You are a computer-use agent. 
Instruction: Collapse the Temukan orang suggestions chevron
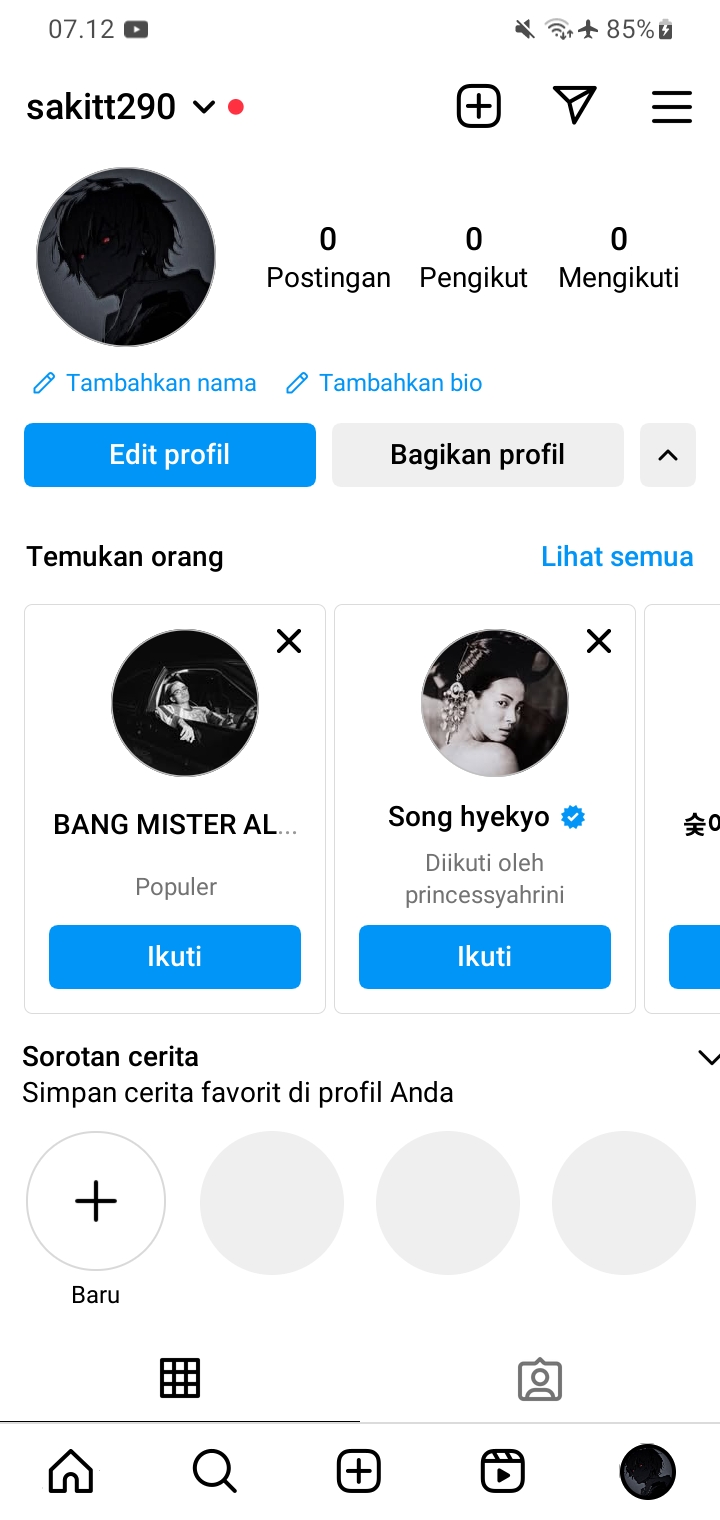click(667, 455)
